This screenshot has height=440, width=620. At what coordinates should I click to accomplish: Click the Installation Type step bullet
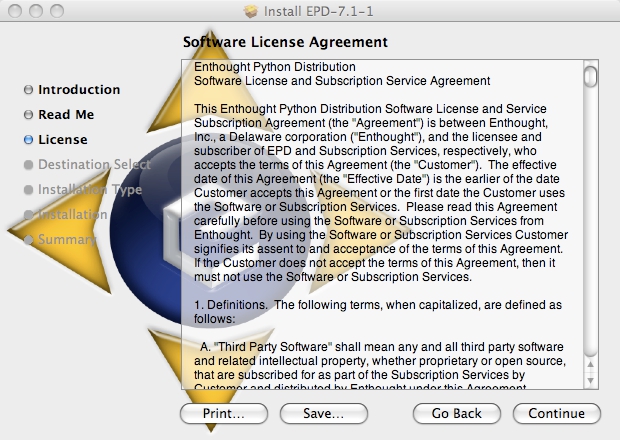(28, 190)
